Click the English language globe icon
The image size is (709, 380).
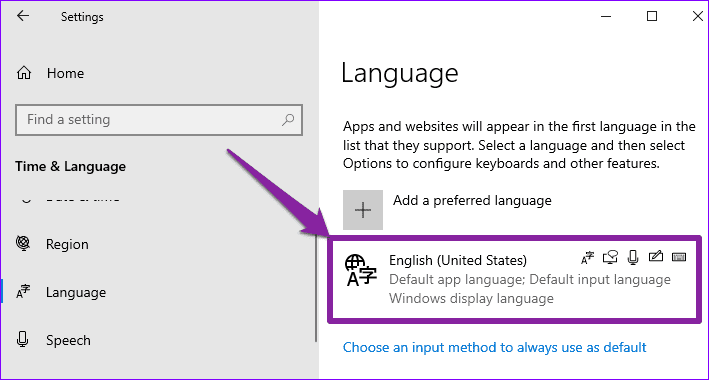(360, 270)
